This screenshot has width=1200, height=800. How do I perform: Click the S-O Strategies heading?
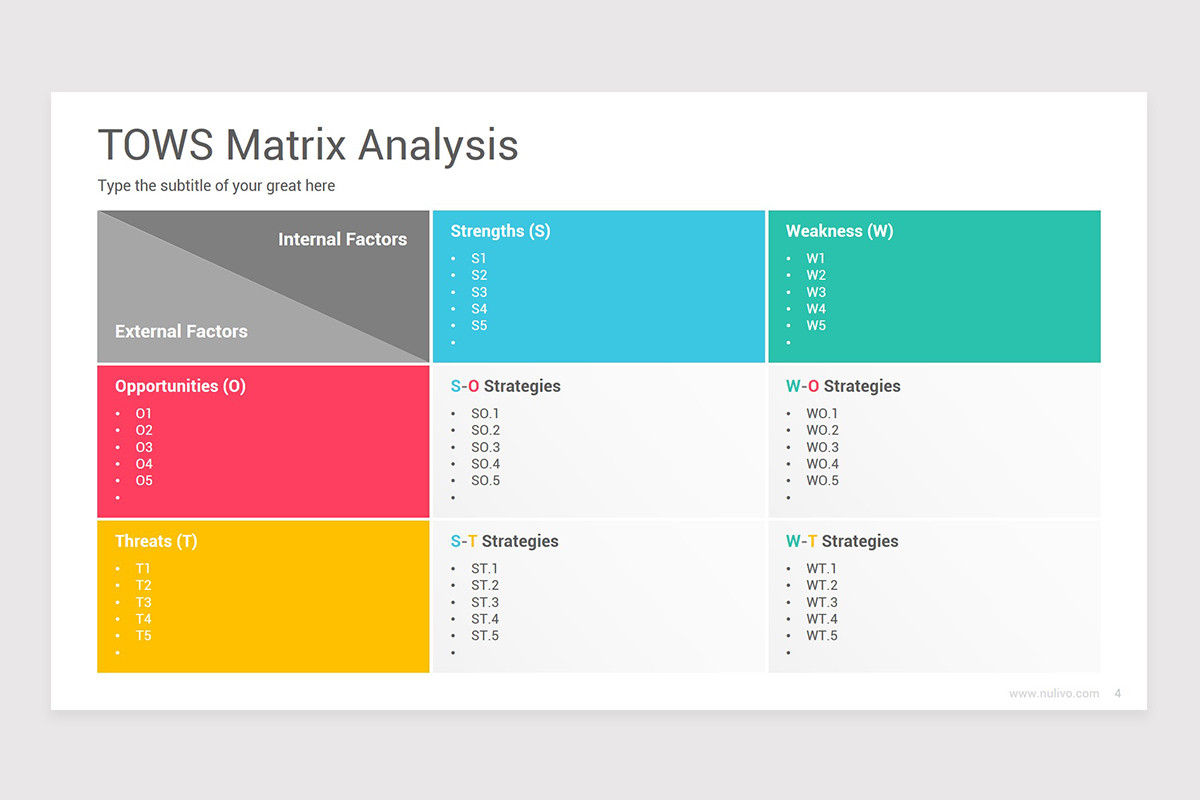click(504, 386)
